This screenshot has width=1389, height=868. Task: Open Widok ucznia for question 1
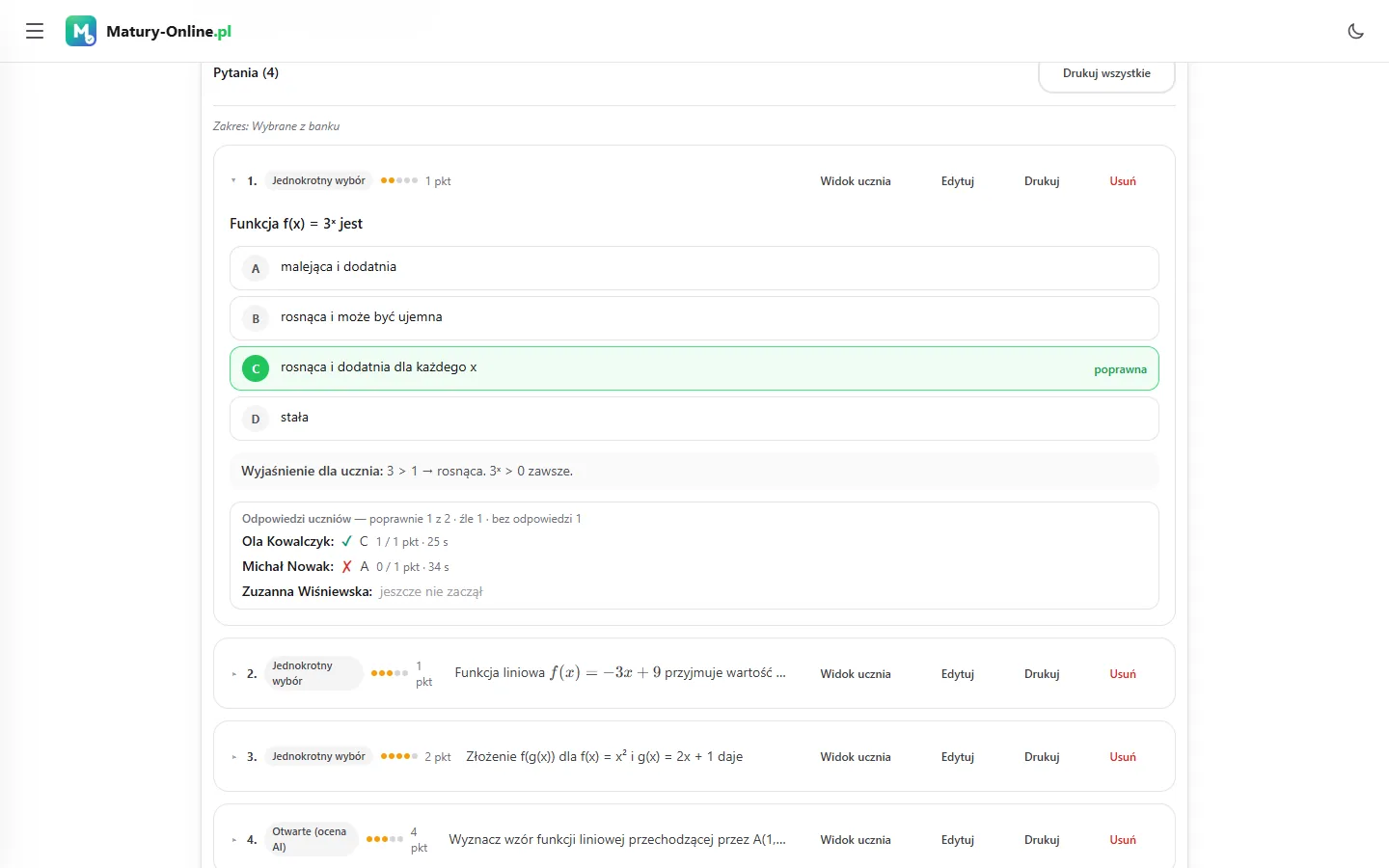[x=856, y=181]
